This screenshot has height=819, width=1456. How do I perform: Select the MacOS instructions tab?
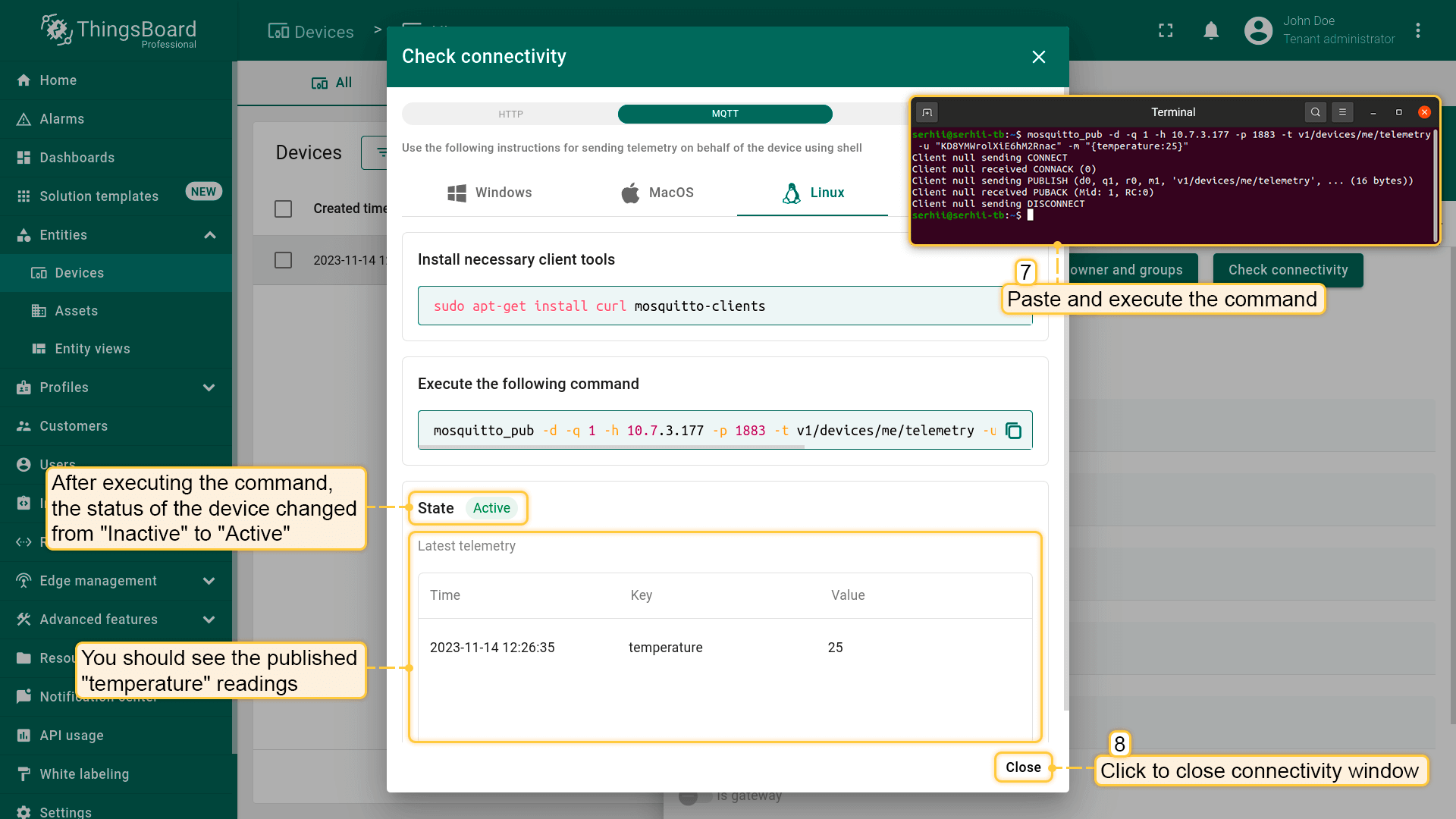pos(657,193)
